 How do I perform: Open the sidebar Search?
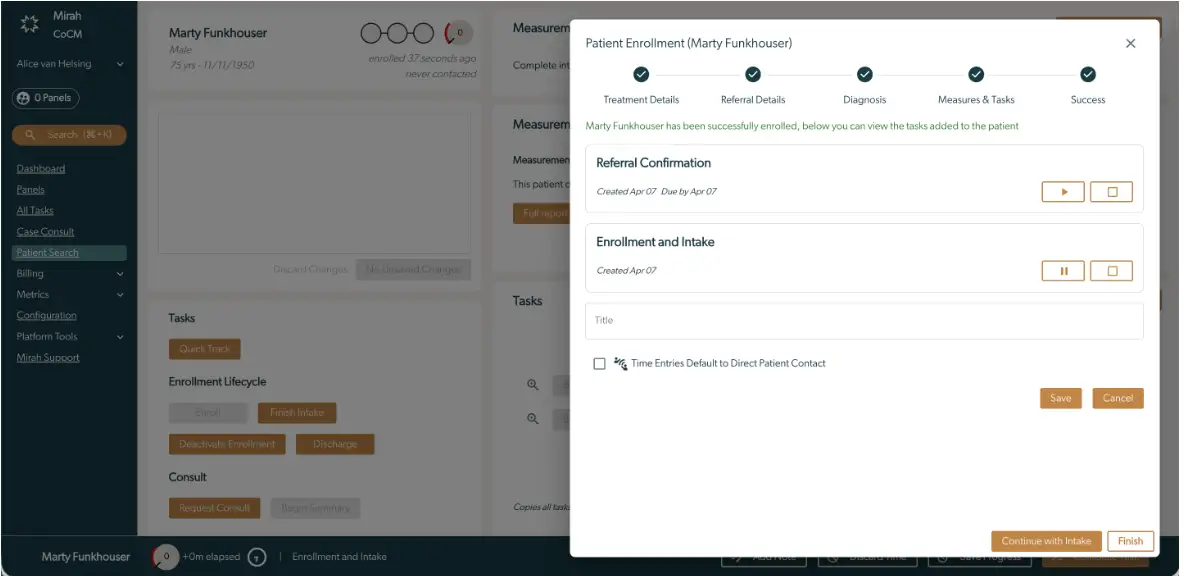coord(67,133)
